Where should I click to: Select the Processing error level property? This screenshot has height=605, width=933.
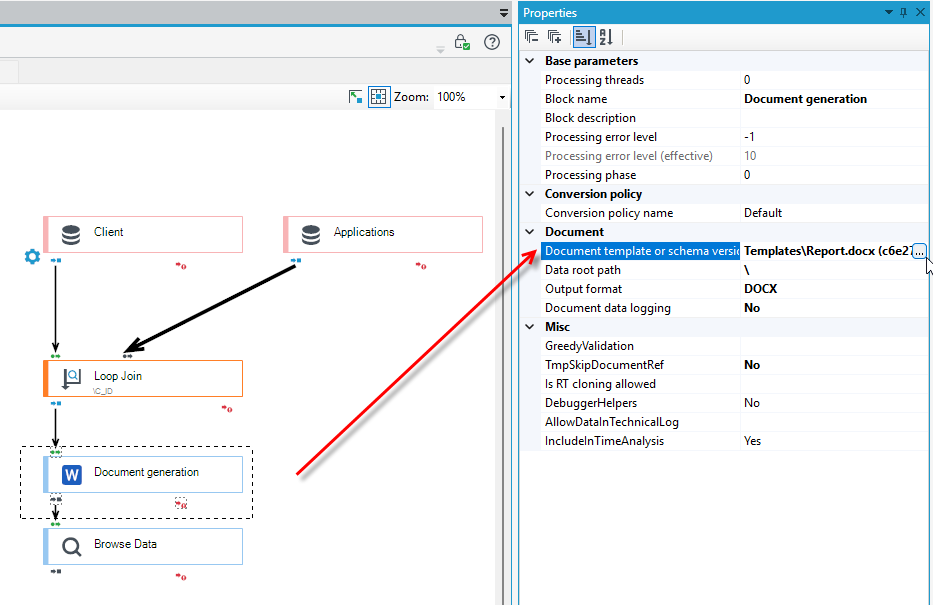click(734, 137)
